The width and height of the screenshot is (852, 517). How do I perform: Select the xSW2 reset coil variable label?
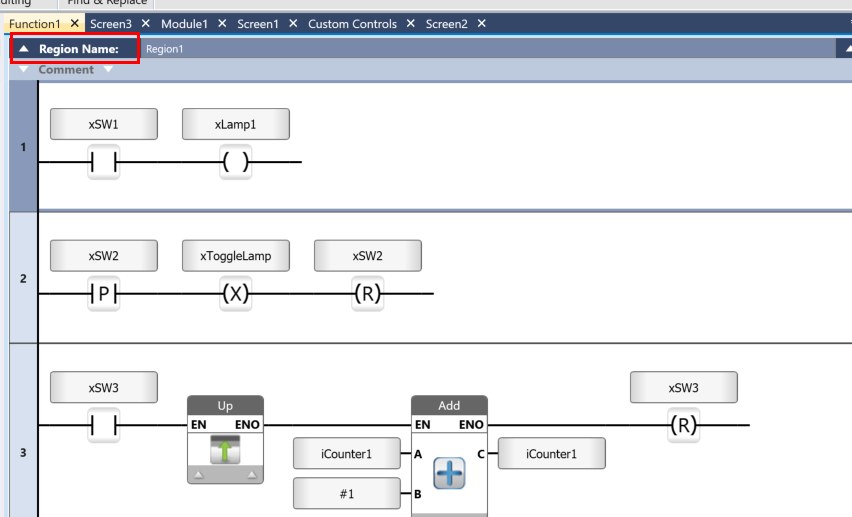pyautogui.click(x=368, y=256)
